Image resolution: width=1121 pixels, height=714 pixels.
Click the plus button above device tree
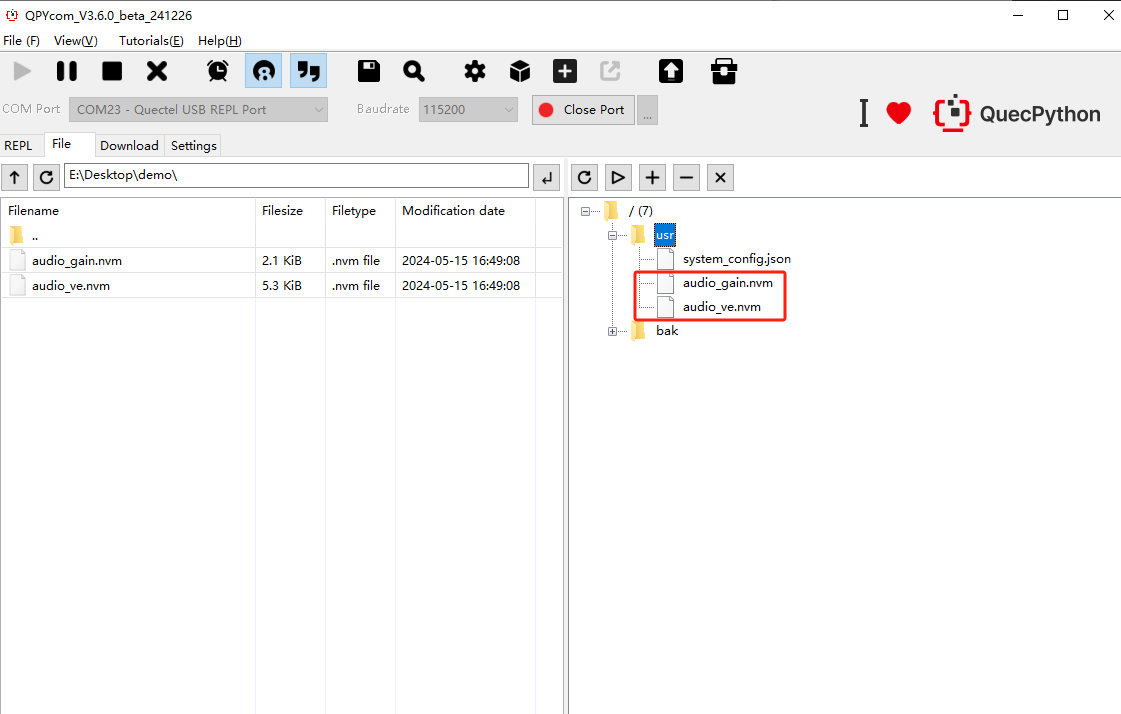tap(652, 178)
